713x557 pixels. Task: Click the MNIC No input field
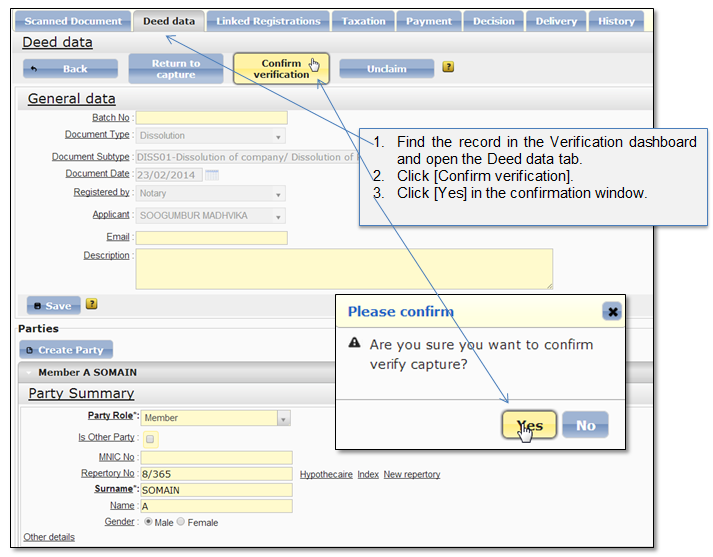(216, 457)
